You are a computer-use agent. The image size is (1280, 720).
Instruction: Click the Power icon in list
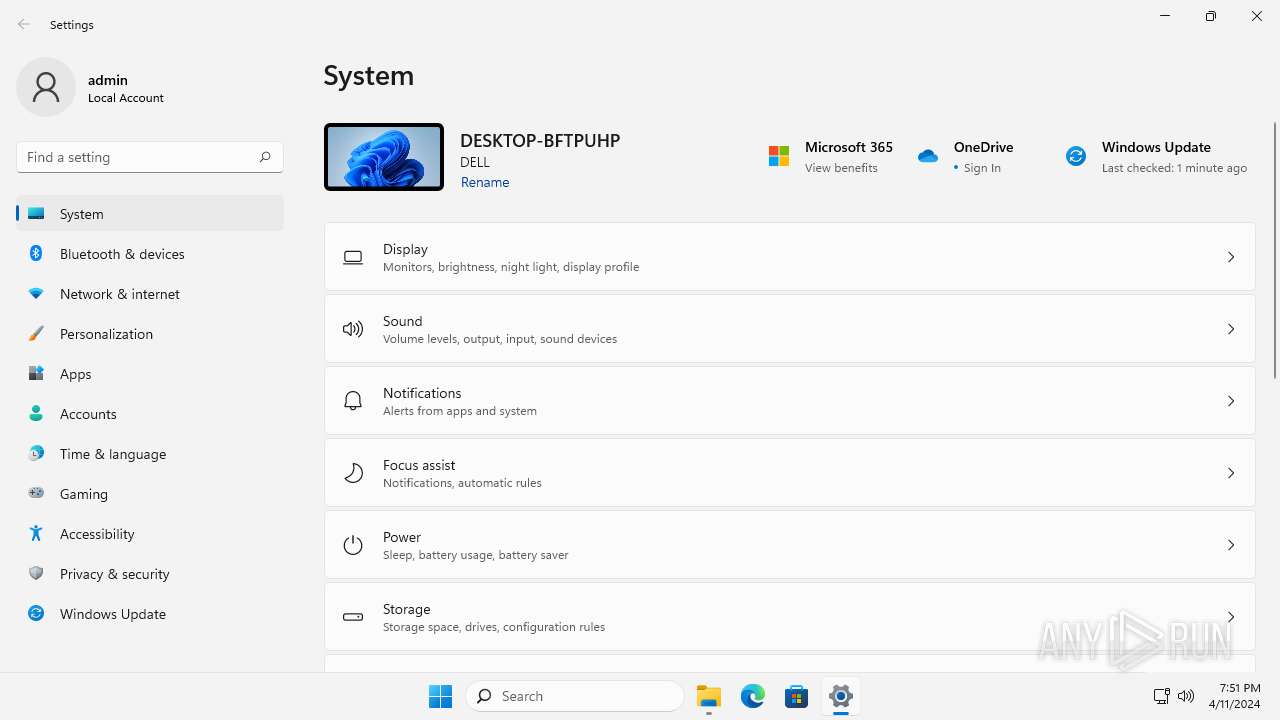(x=353, y=545)
